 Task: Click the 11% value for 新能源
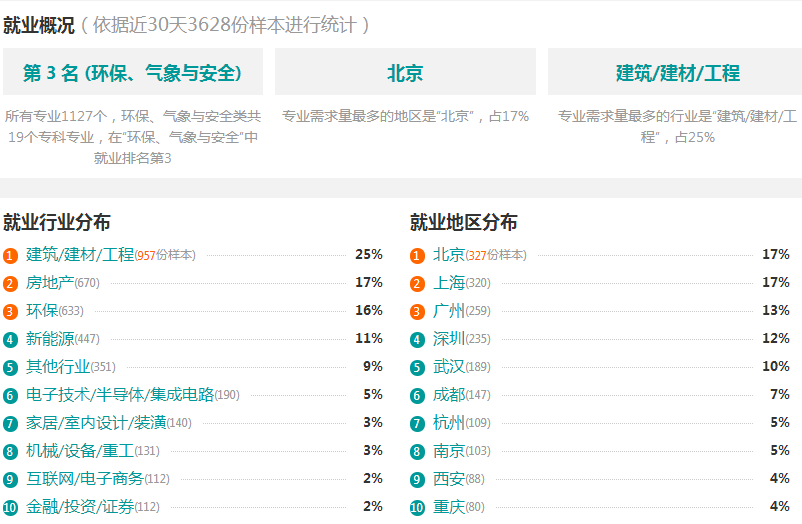tap(369, 339)
